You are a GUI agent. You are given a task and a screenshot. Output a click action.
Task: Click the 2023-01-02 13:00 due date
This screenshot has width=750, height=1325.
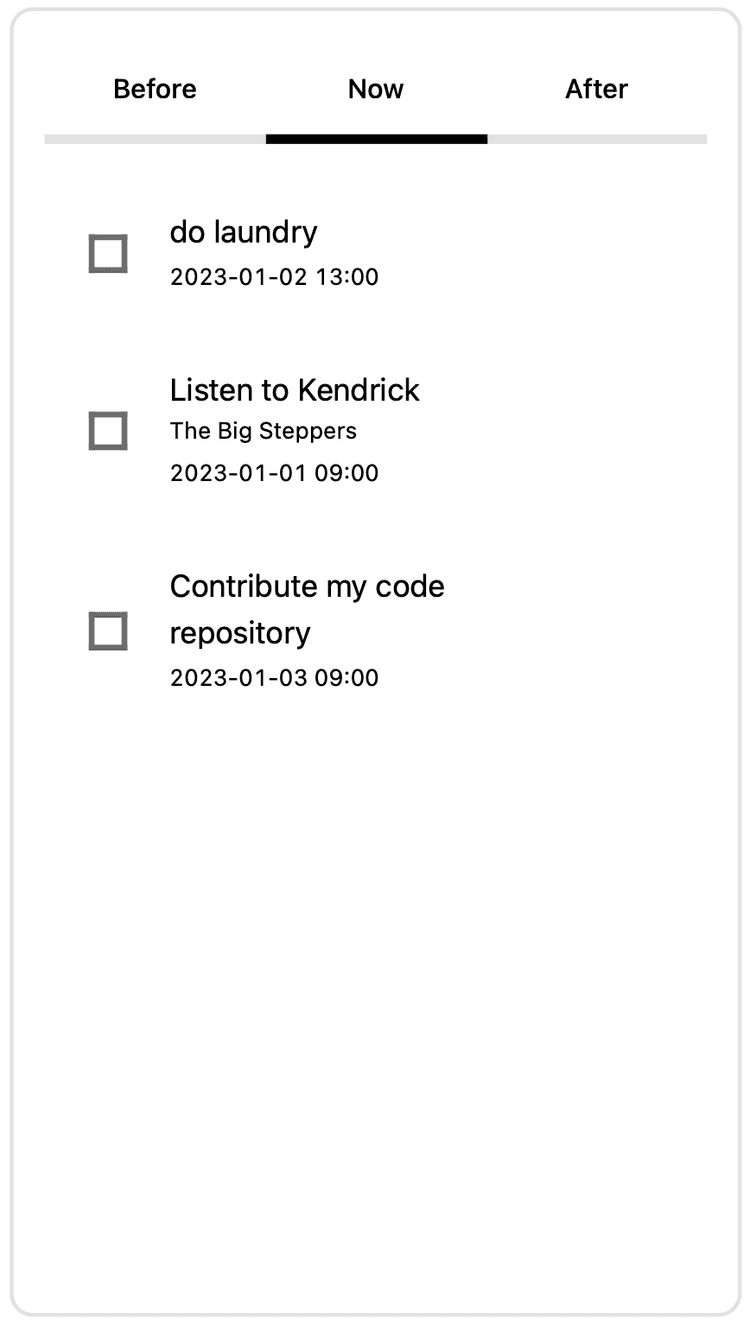(274, 277)
